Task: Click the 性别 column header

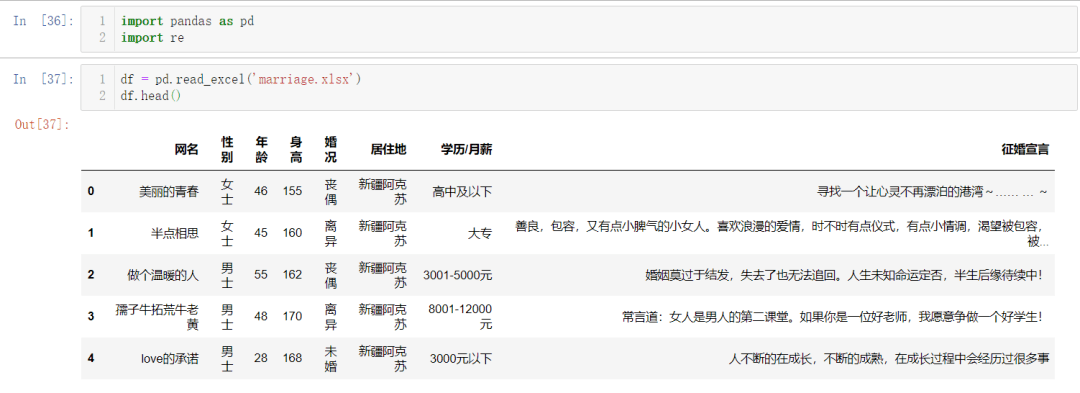Action: pyautogui.click(x=227, y=149)
